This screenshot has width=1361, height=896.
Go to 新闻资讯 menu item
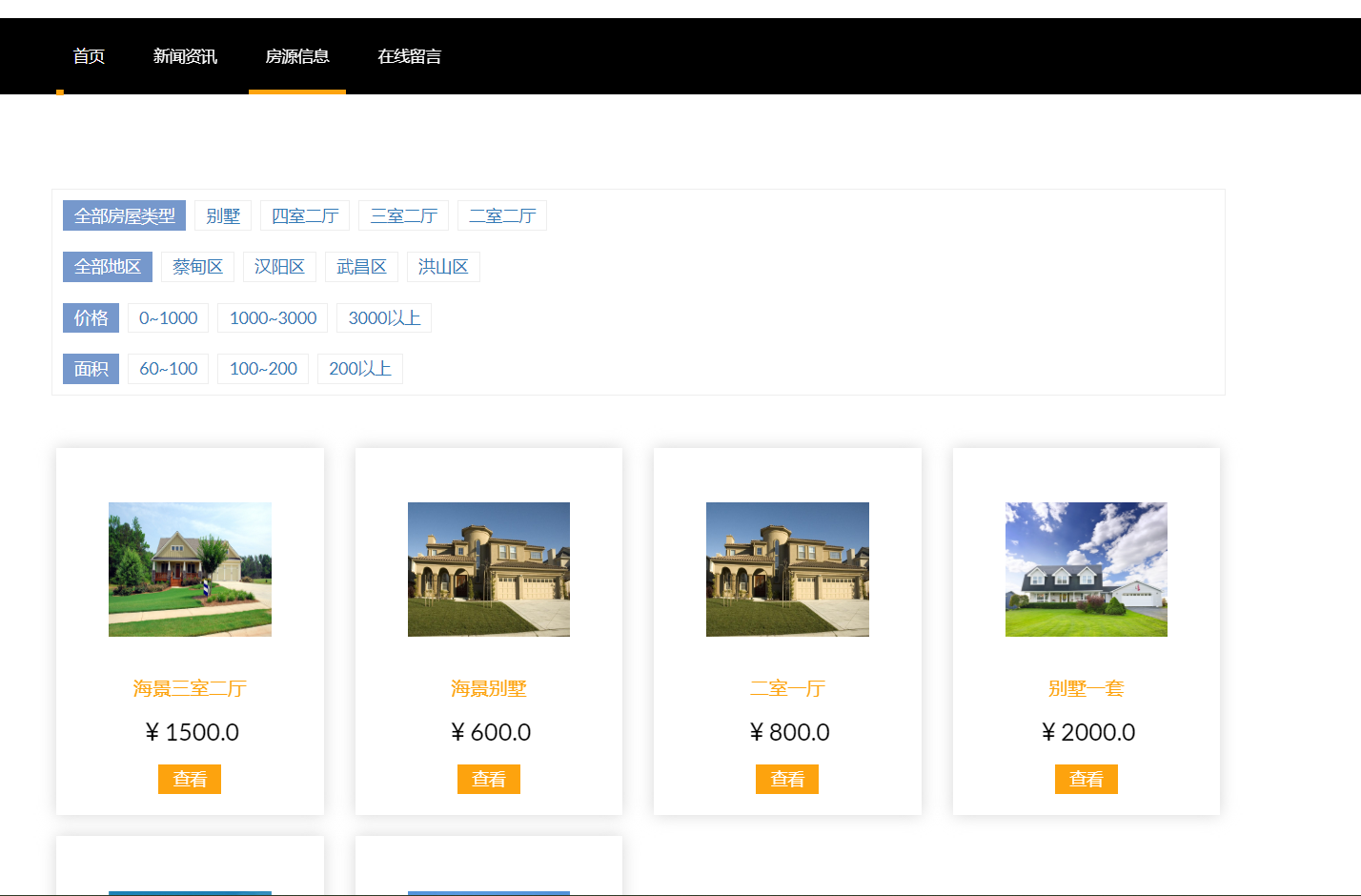pyautogui.click(x=185, y=56)
